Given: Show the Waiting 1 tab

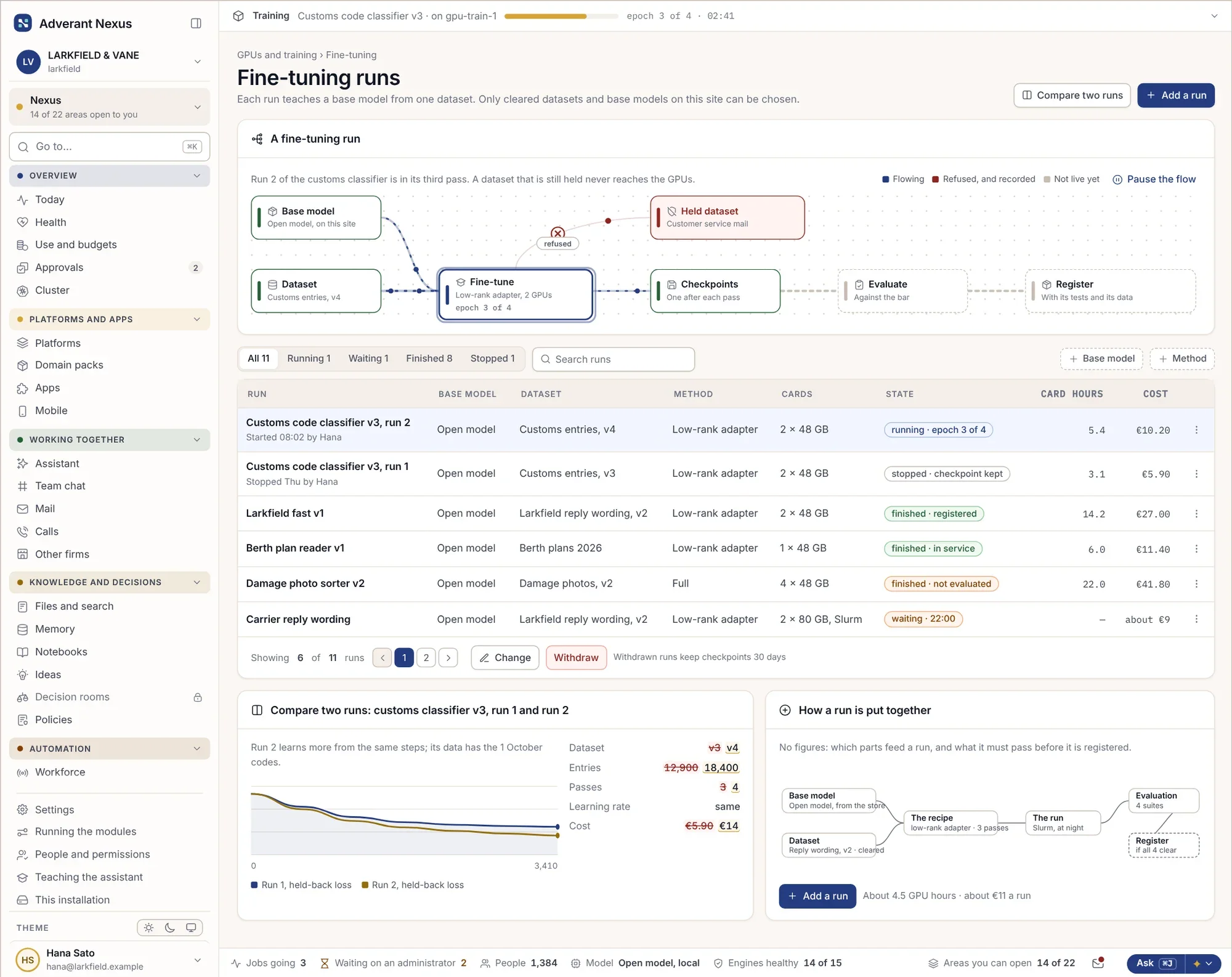Looking at the screenshot, I should pyautogui.click(x=368, y=359).
